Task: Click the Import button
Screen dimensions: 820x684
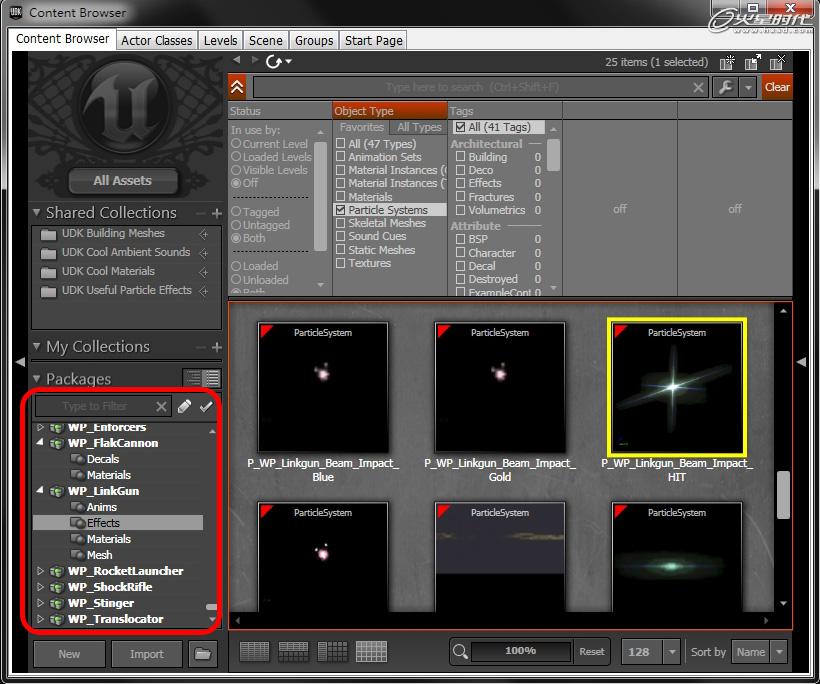Action: [146, 654]
